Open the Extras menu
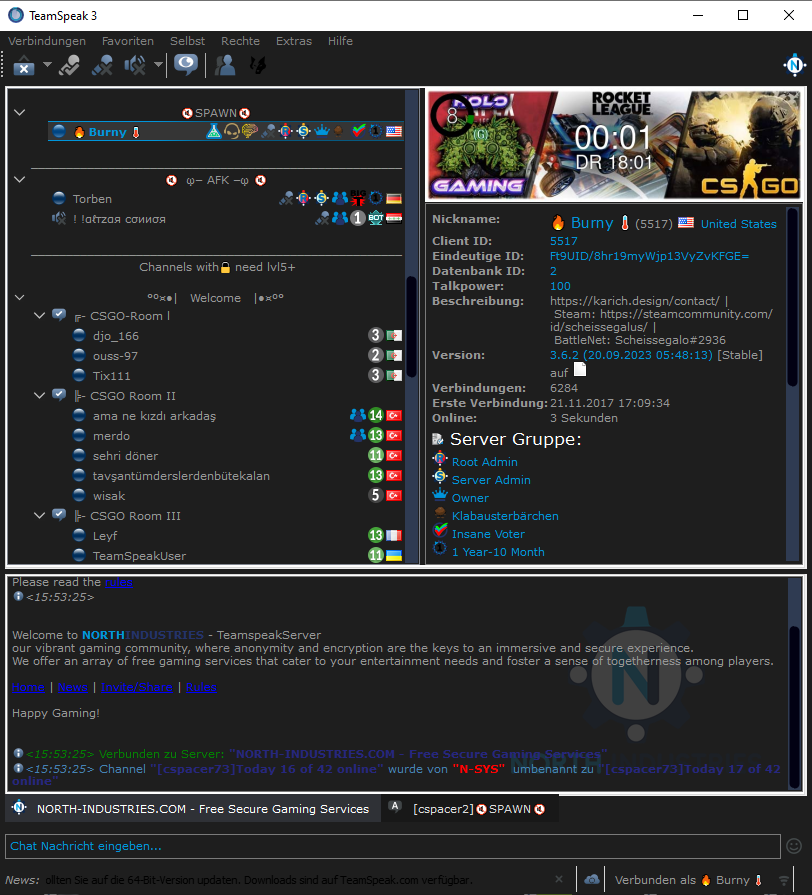Screen dimensions: 812x895 (294, 41)
